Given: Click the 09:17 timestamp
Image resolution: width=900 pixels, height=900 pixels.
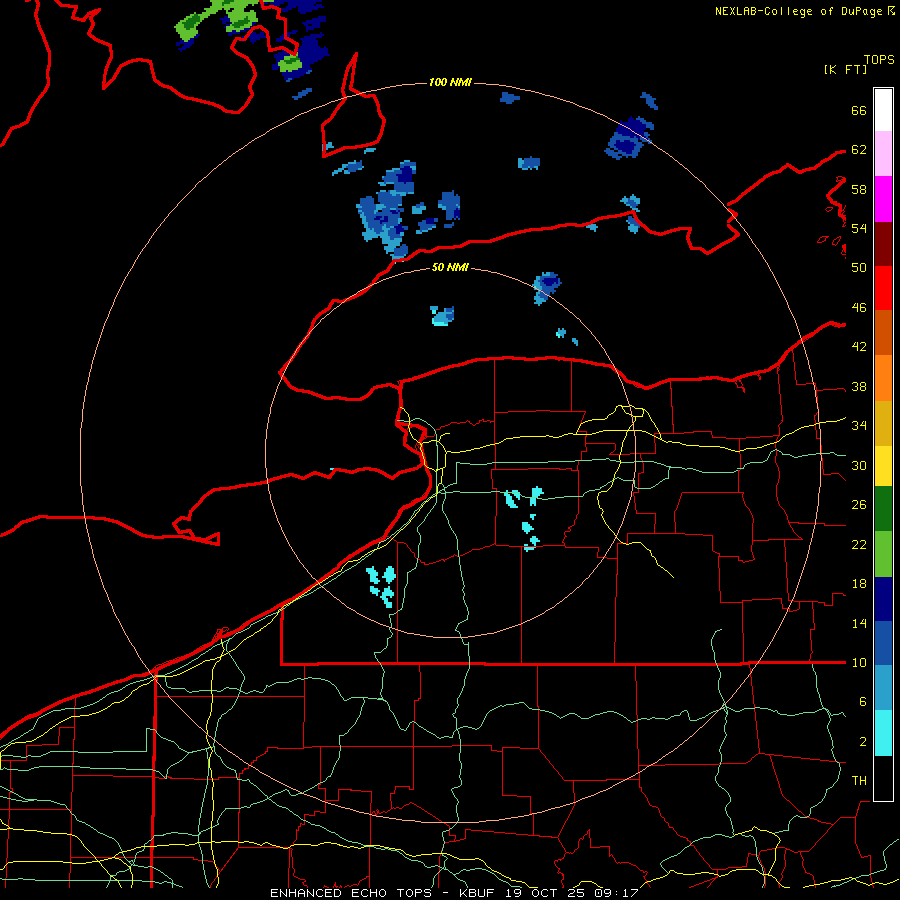Looking at the screenshot, I should [x=614, y=893].
